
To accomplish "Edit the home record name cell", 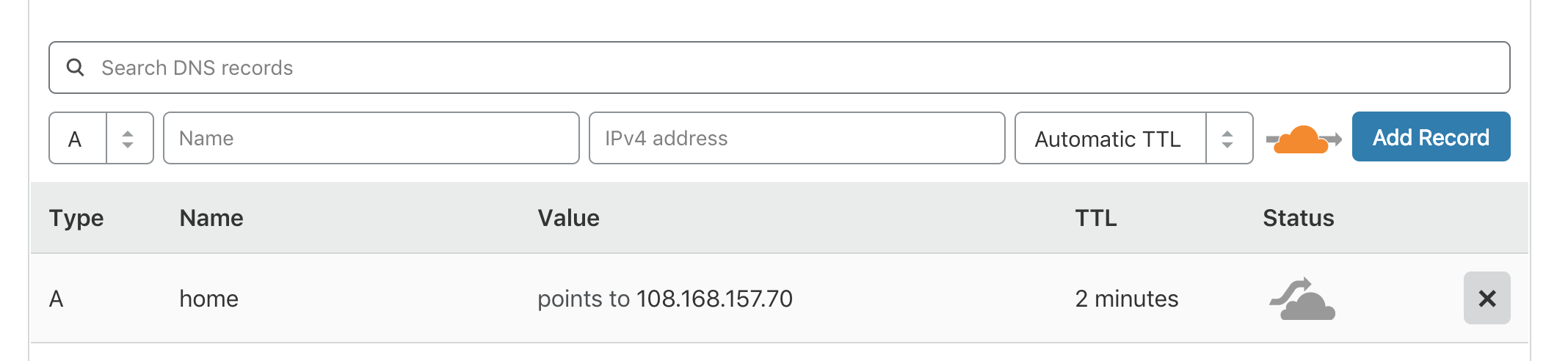I will point(208,299).
